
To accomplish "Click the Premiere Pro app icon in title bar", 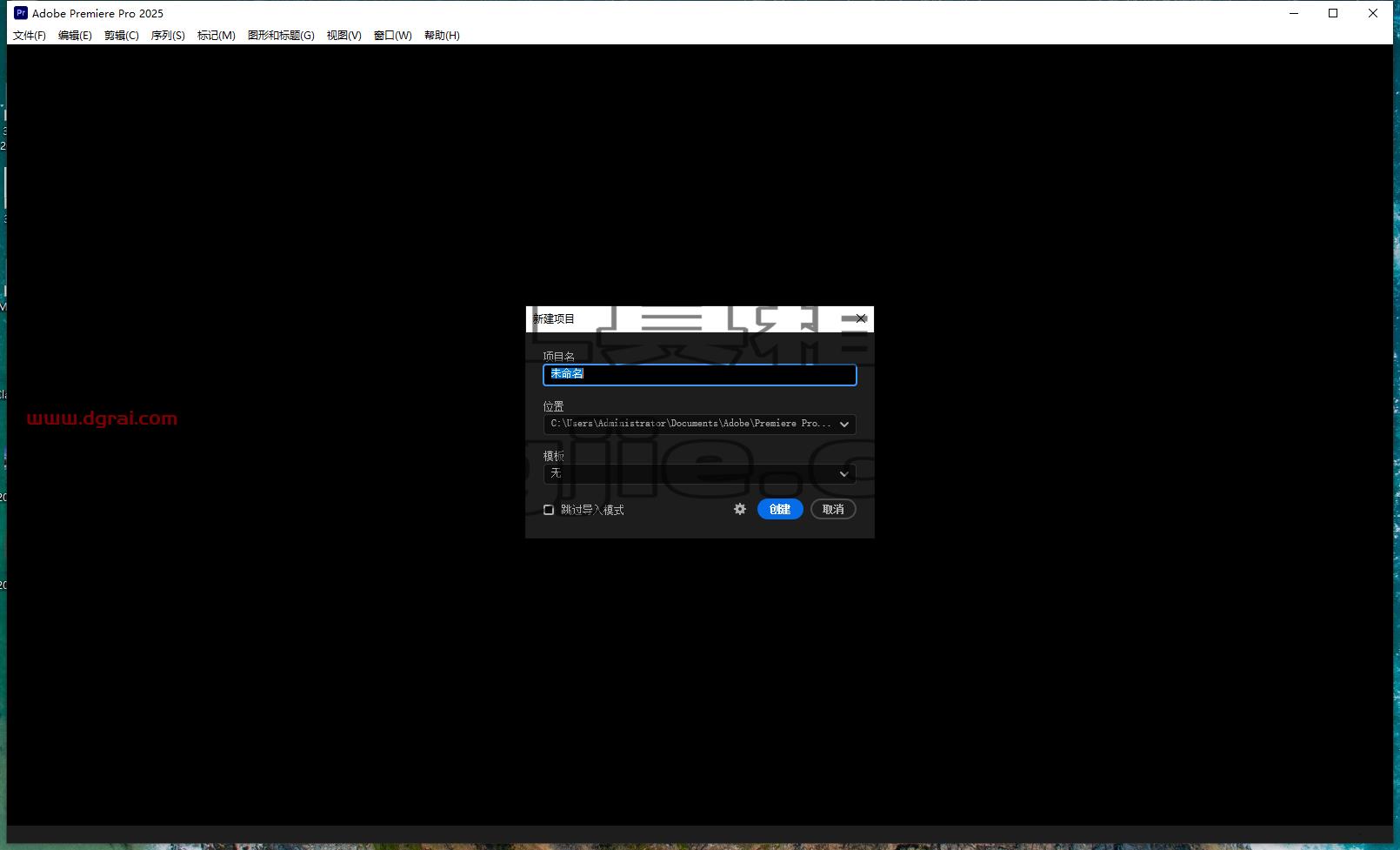I will coord(21,13).
